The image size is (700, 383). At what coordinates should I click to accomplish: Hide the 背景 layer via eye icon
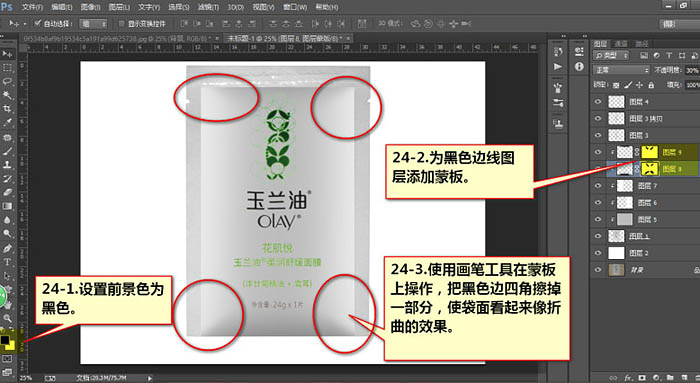pos(598,270)
